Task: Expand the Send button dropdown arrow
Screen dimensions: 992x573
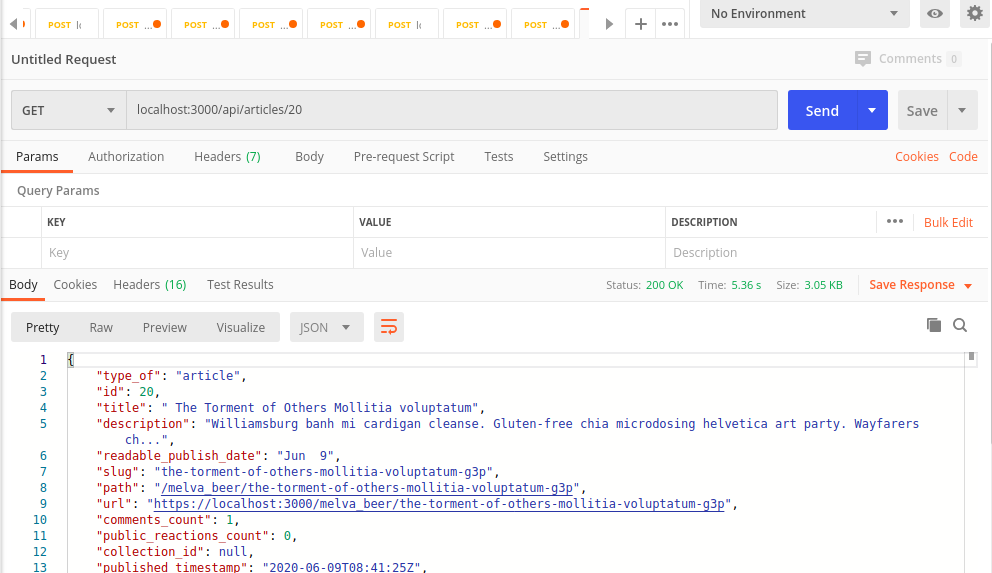Action: (x=872, y=111)
